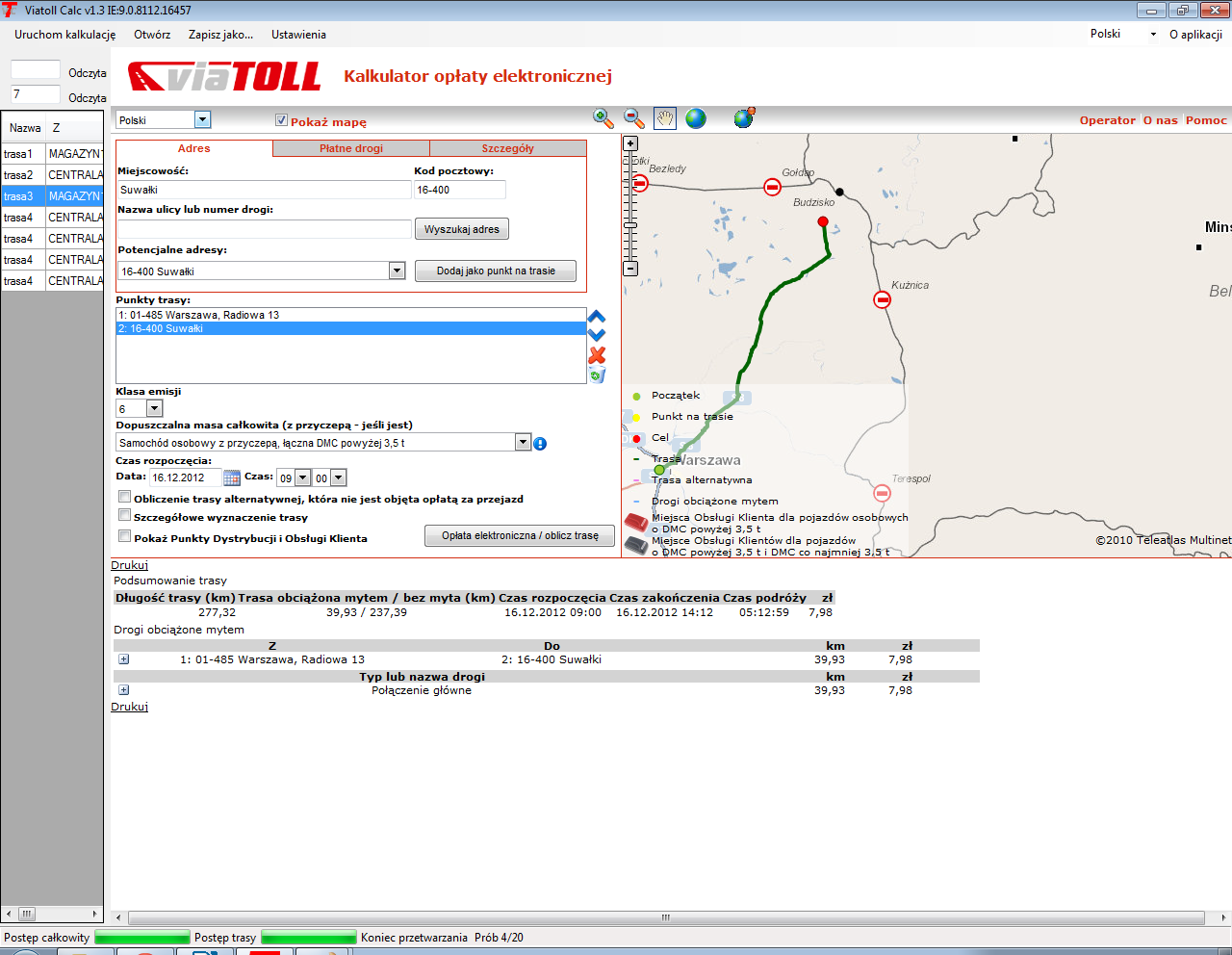The image size is (1232, 955).
Task: Activate the hand pan tool
Action: [x=665, y=118]
